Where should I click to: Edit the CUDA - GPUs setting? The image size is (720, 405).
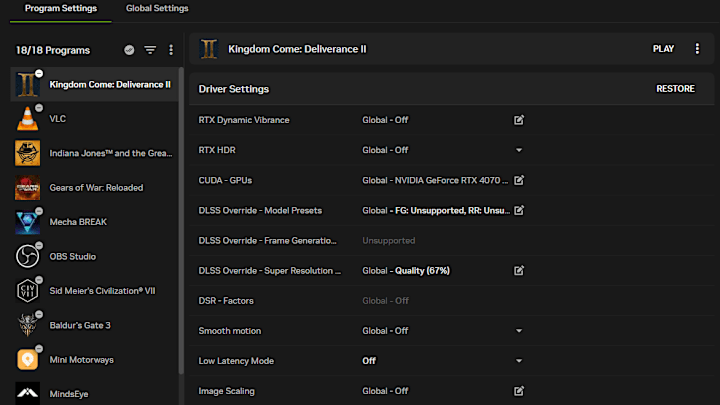[518, 180]
